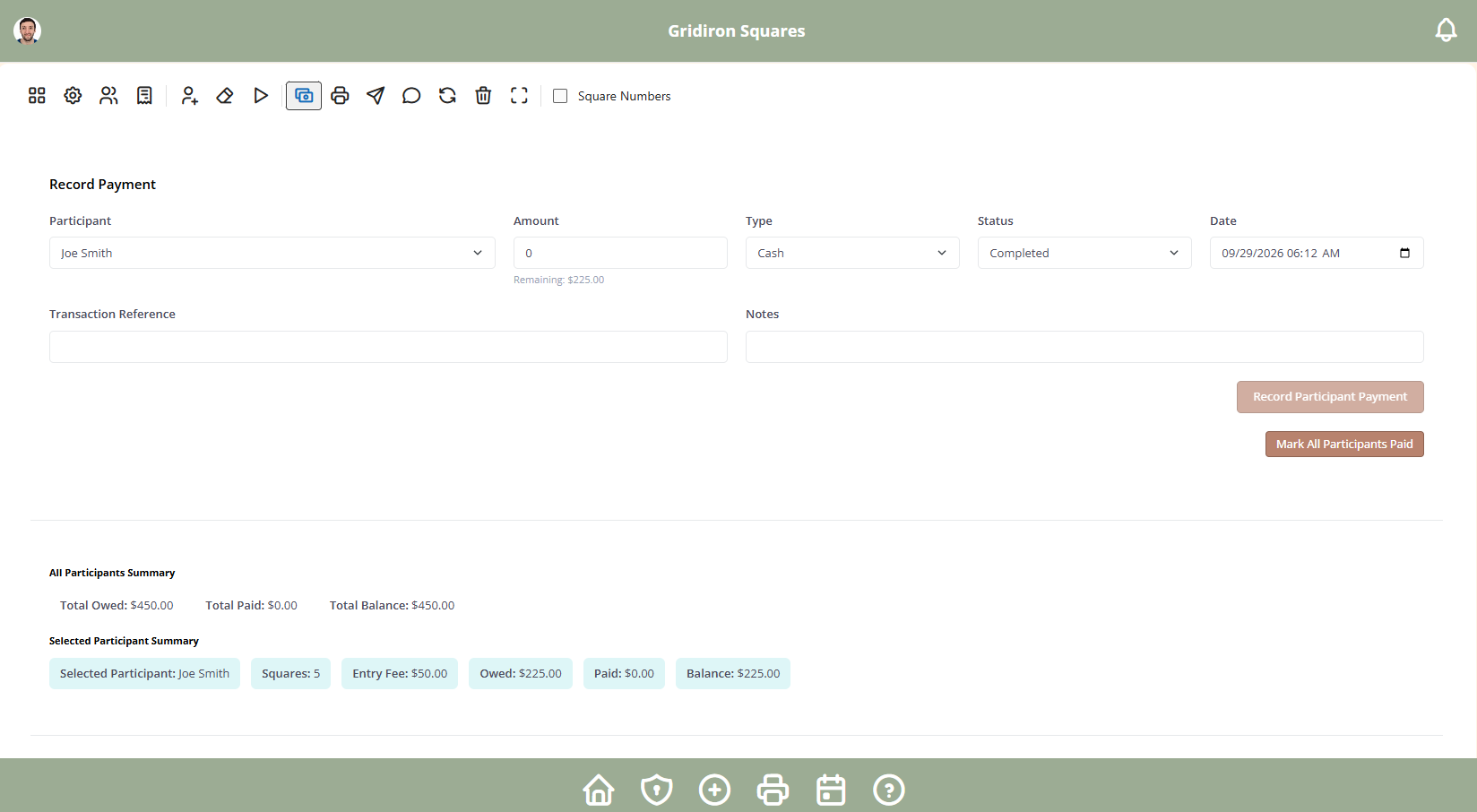Click the trash delete icon
This screenshot has width=1477, height=812.
click(x=483, y=96)
